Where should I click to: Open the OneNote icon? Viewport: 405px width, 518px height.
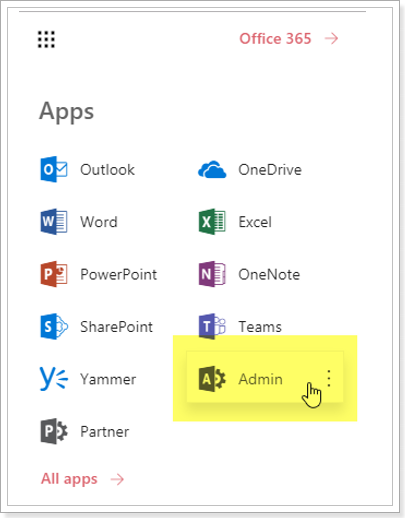tap(212, 274)
